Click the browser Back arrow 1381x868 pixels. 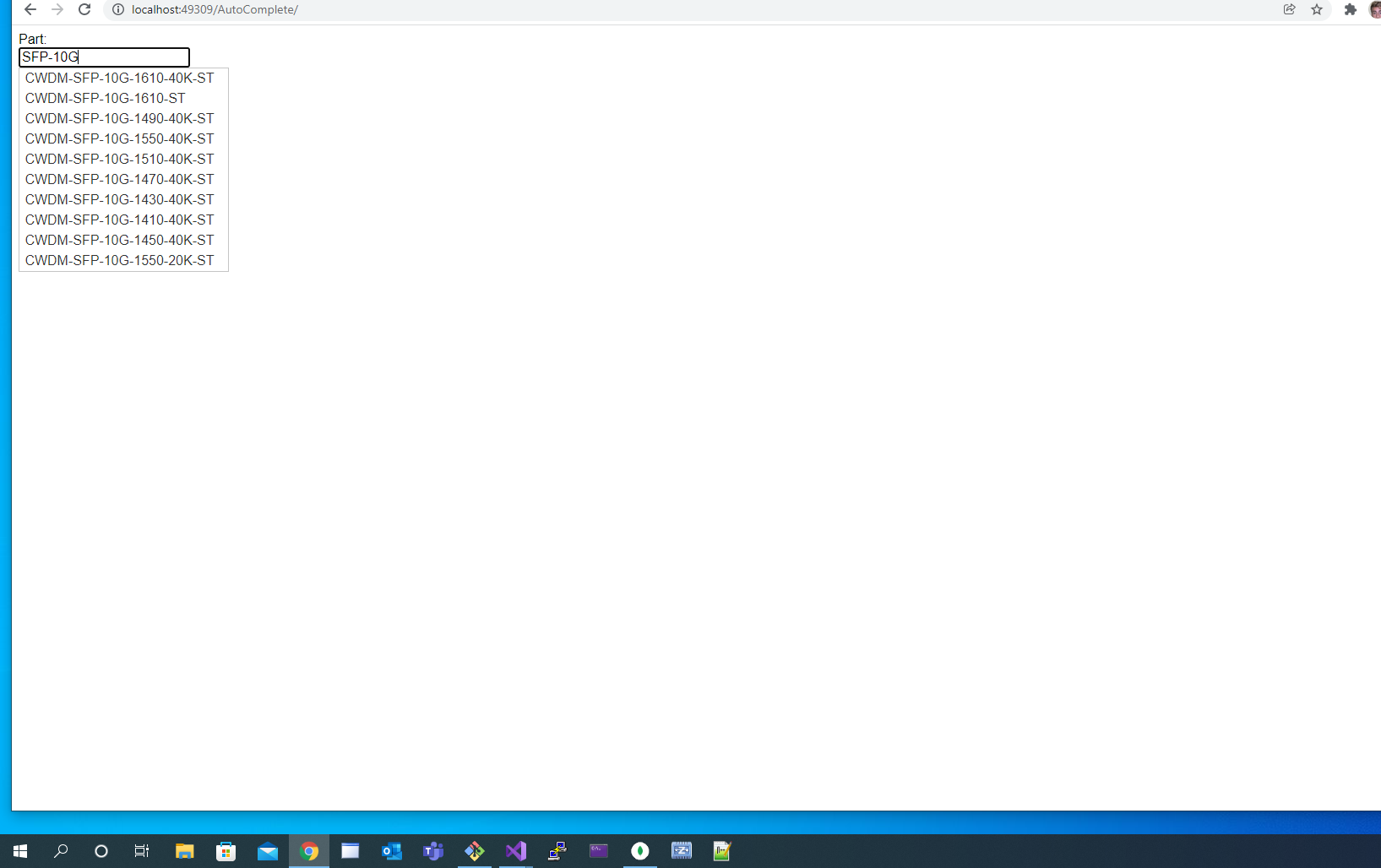(x=30, y=9)
